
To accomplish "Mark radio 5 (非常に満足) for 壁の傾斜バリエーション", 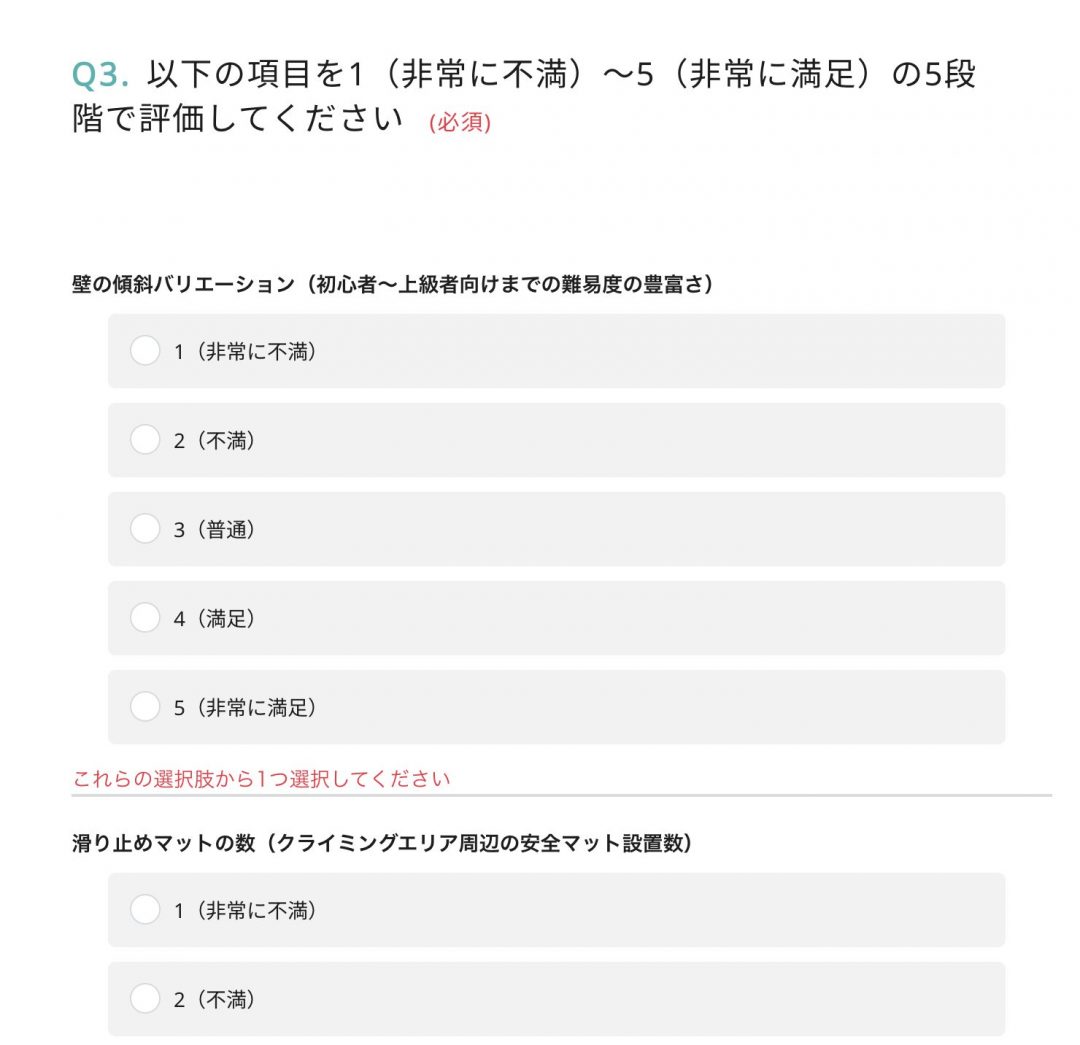I will click(145, 706).
